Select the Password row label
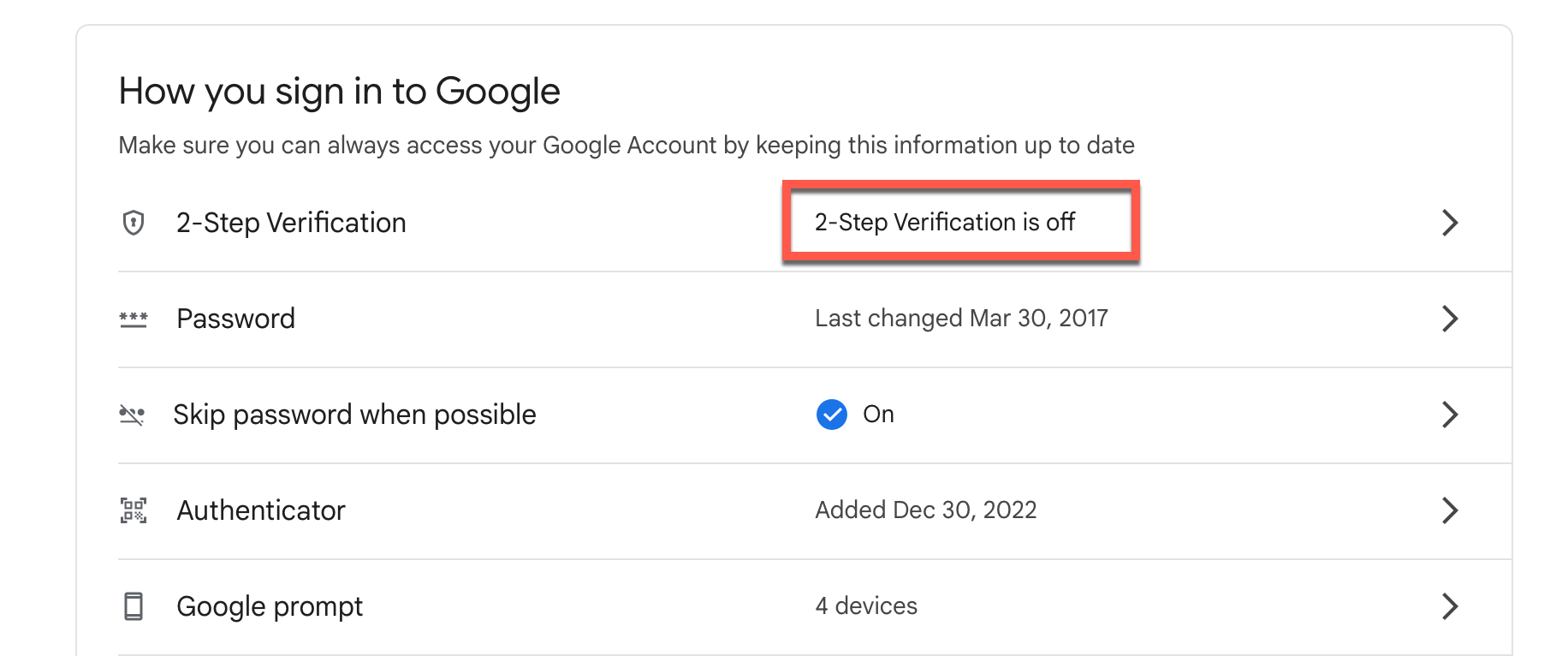This screenshot has width=1568, height=656. (235, 319)
